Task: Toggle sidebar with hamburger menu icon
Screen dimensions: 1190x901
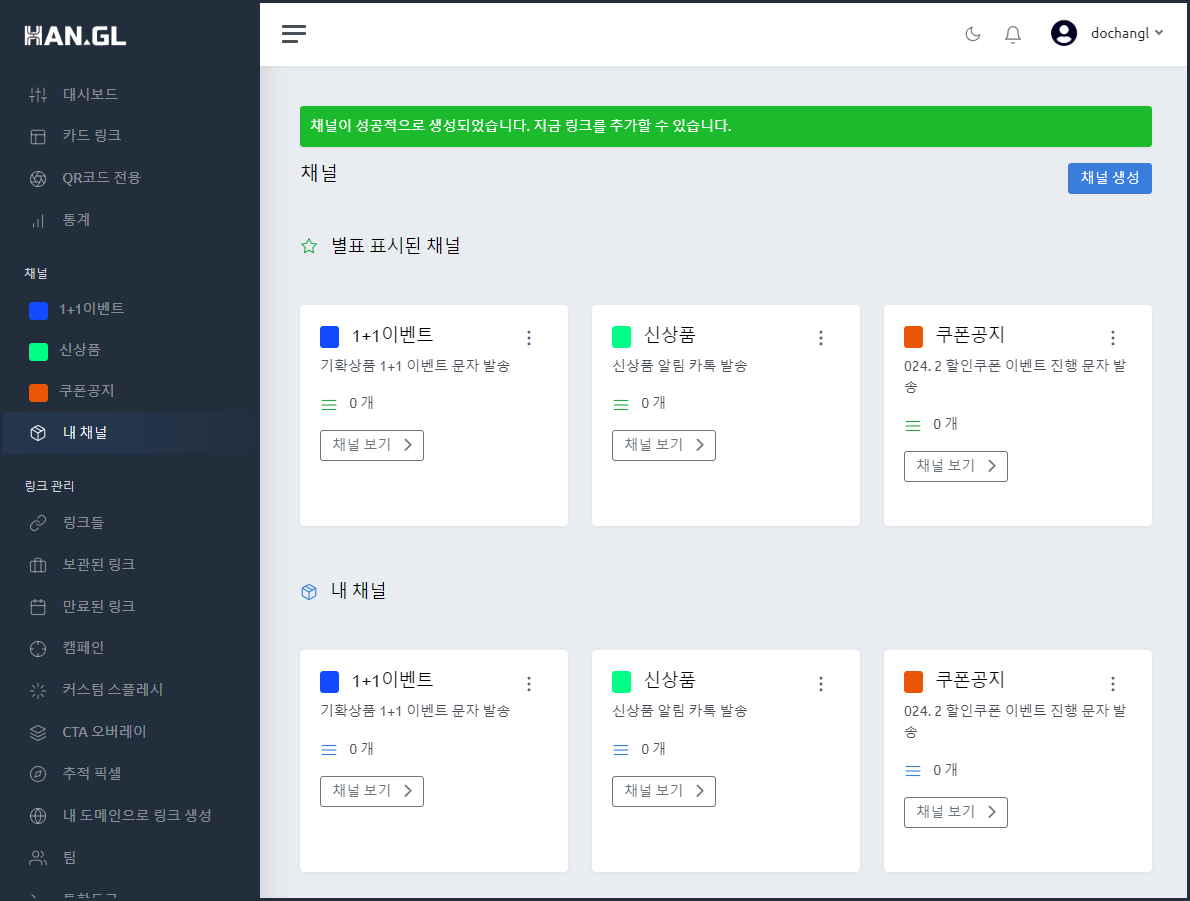Action: point(294,33)
